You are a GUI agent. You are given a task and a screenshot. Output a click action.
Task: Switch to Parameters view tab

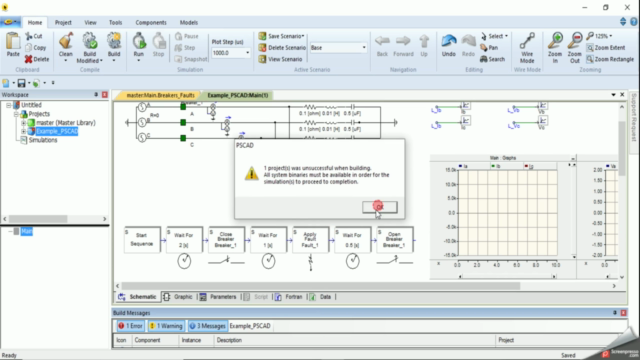coord(219,297)
